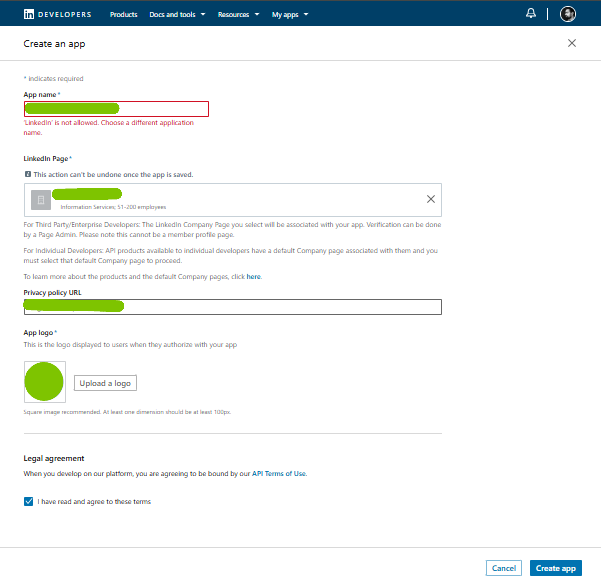Open the API Terms of Use link
Screen dimensions: 601x585
click(279, 473)
